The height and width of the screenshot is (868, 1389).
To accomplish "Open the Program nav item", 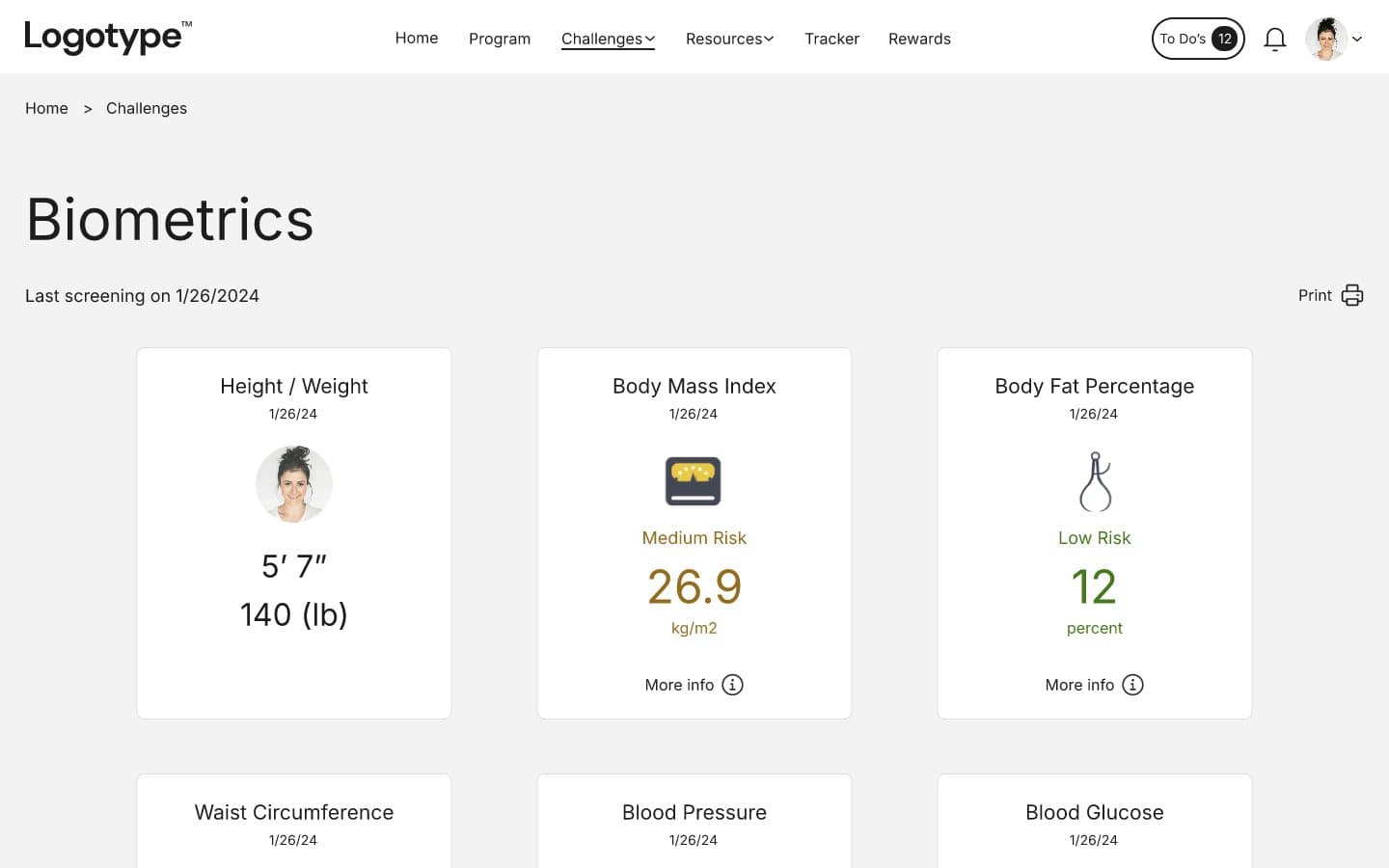I will coord(500,39).
